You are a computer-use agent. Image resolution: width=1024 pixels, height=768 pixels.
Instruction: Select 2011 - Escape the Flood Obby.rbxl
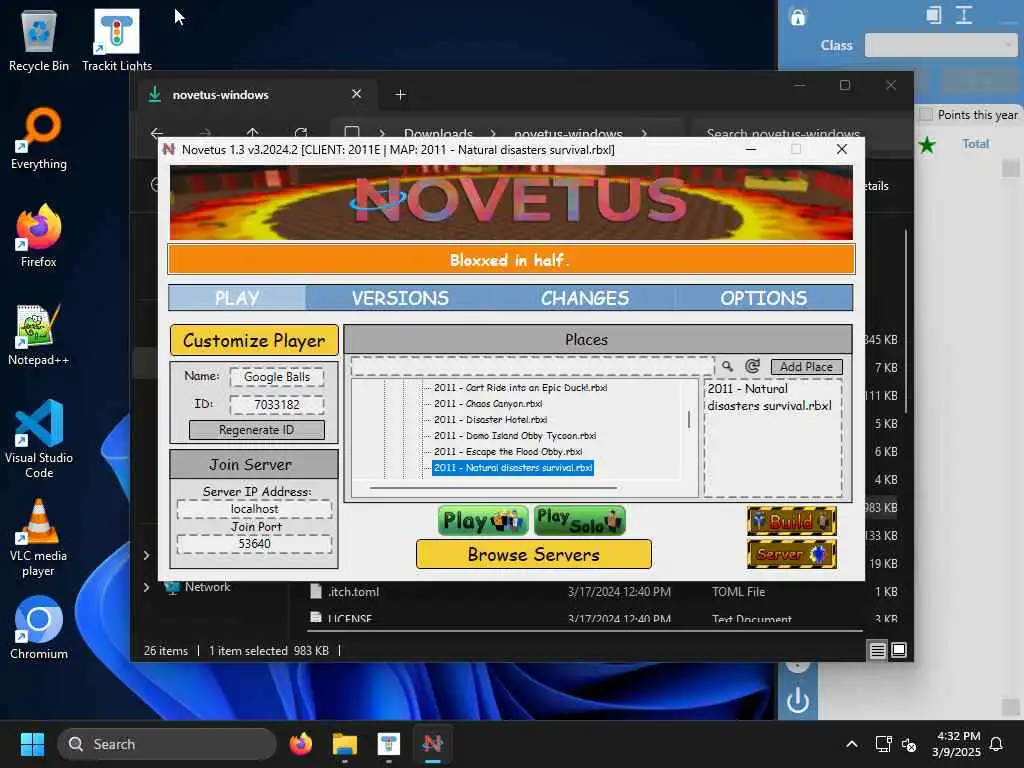click(x=507, y=451)
